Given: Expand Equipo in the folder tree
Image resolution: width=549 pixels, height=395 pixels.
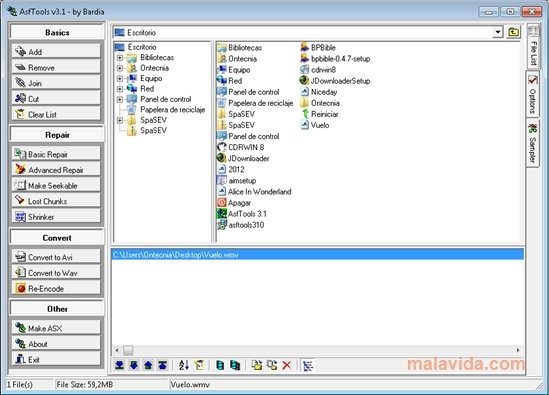Looking at the screenshot, I should coord(120,78).
